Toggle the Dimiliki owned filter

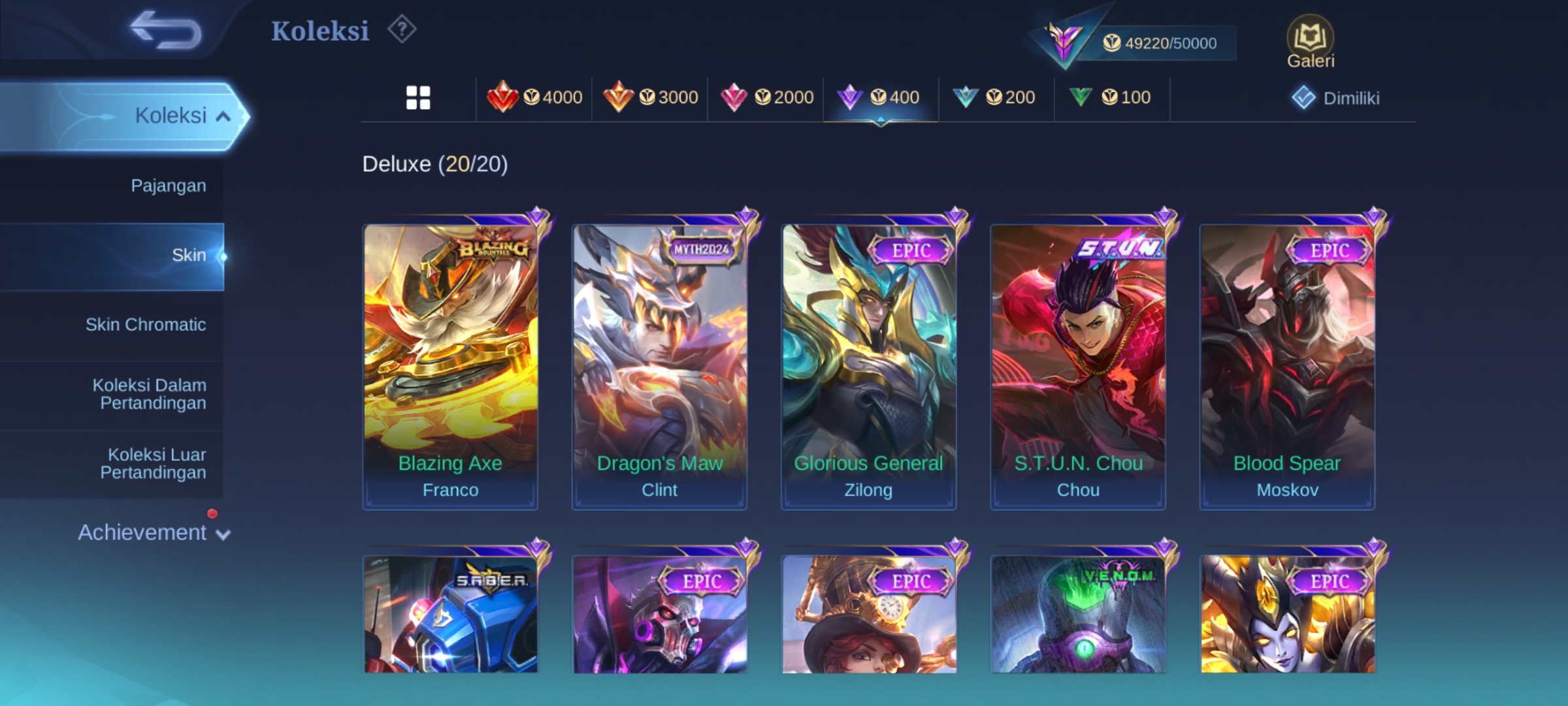click(1335, 98)
